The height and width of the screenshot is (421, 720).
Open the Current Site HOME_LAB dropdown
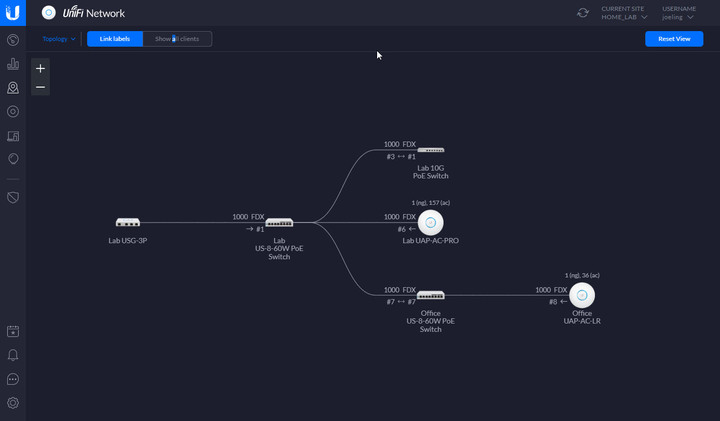click(x=624, y=13)
